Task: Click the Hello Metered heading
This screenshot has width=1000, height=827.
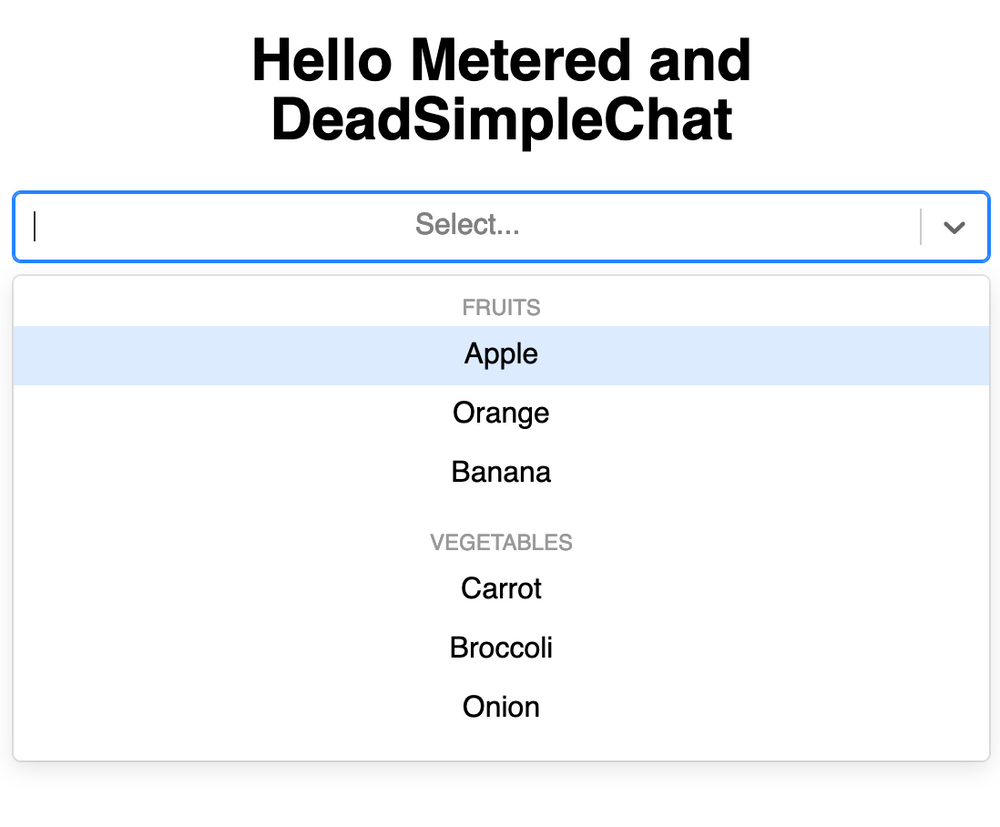Action: click(500, 60)
